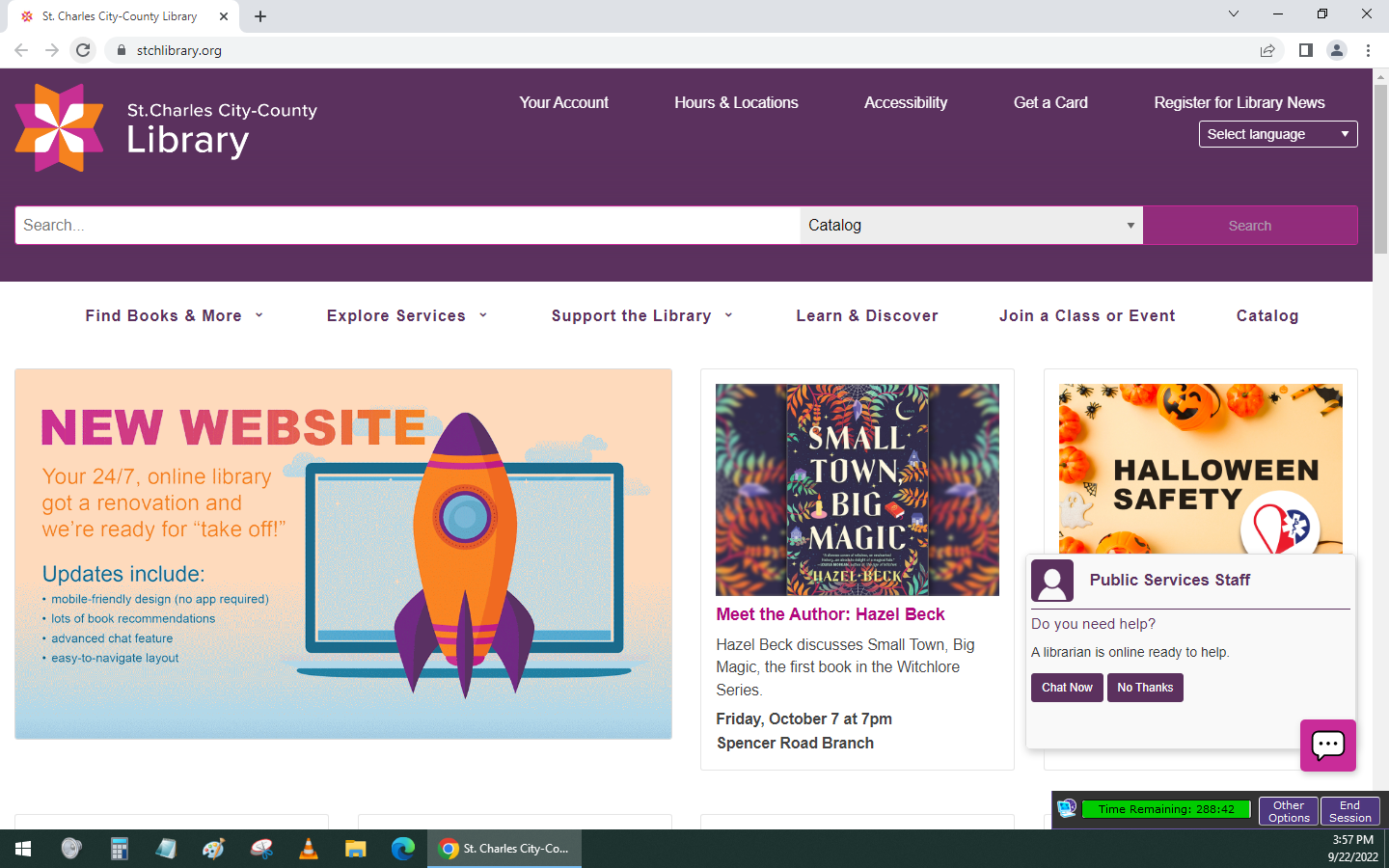Open the notebook app icon beside Calculator in the taskbar
This screenshot has height=868, width=1389.
(x=166, y=849)
